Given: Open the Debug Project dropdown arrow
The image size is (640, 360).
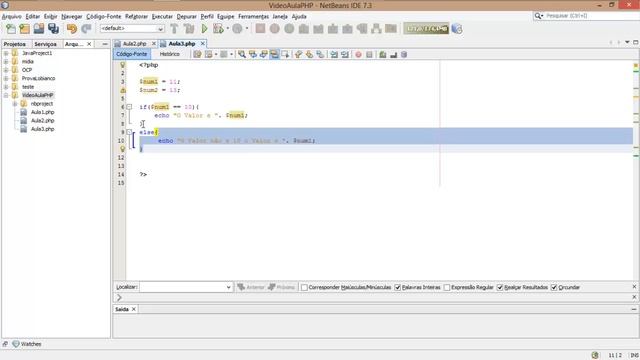Looking at the screenshot, I should point(227,29).
